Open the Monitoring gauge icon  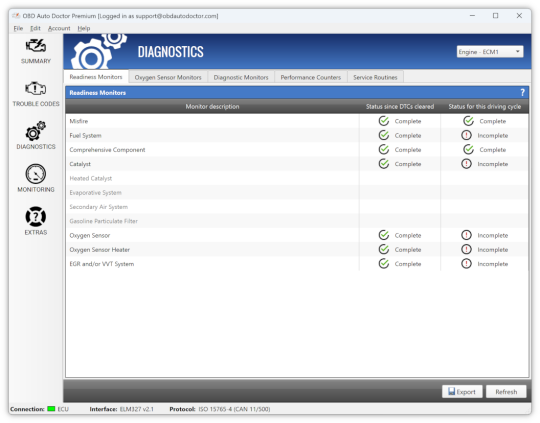pyautogui.click(x=35, y=174)
